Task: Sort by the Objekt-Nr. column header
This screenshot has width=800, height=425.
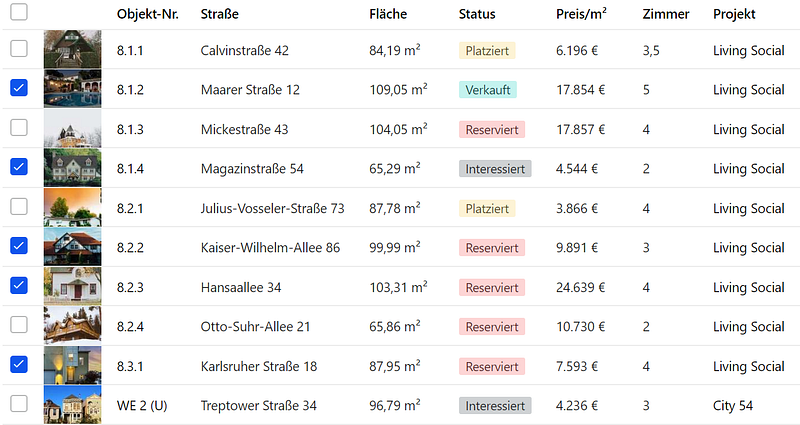Action: 148,14
